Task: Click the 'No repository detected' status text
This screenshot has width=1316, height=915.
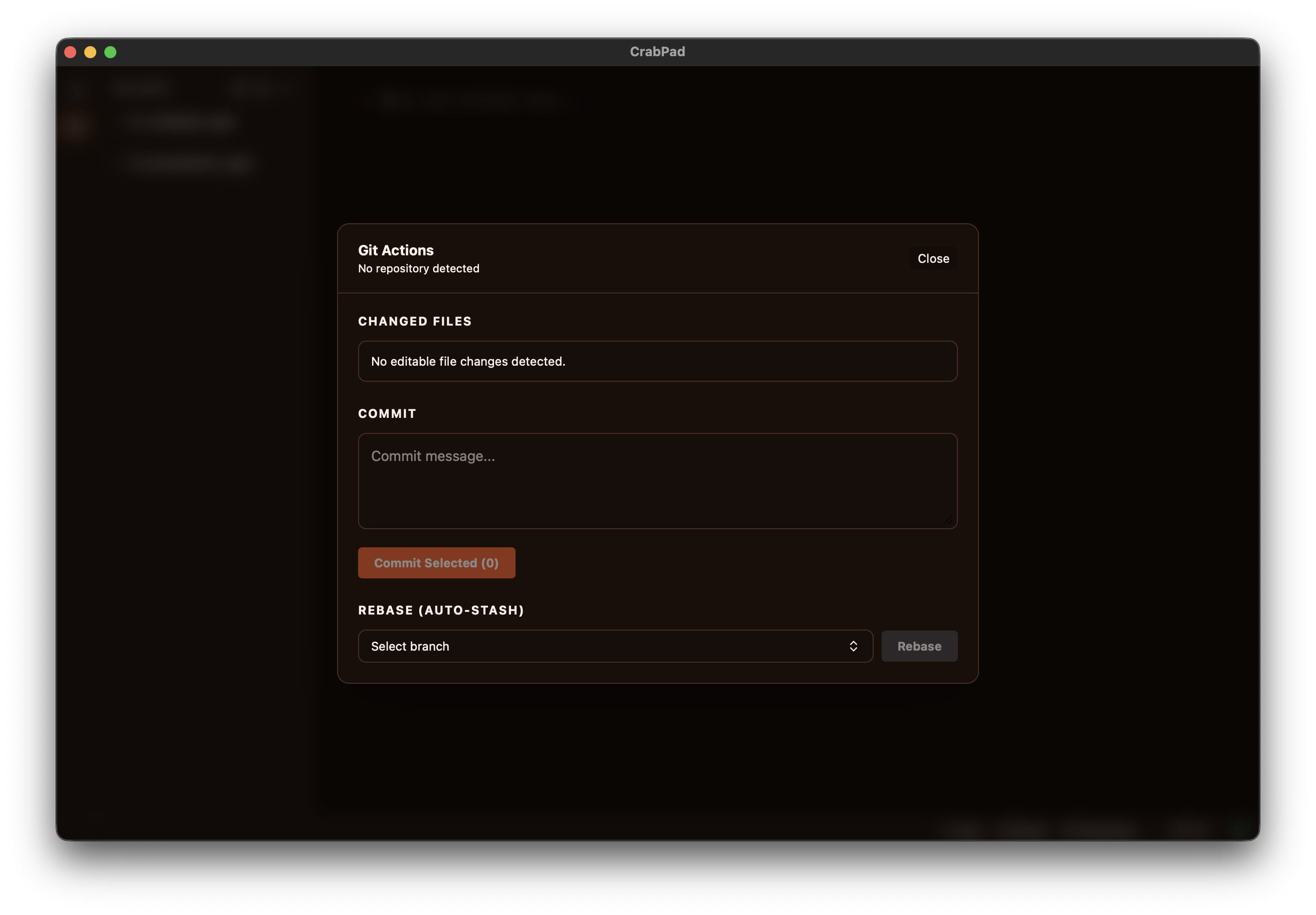Action: point(418,268)
